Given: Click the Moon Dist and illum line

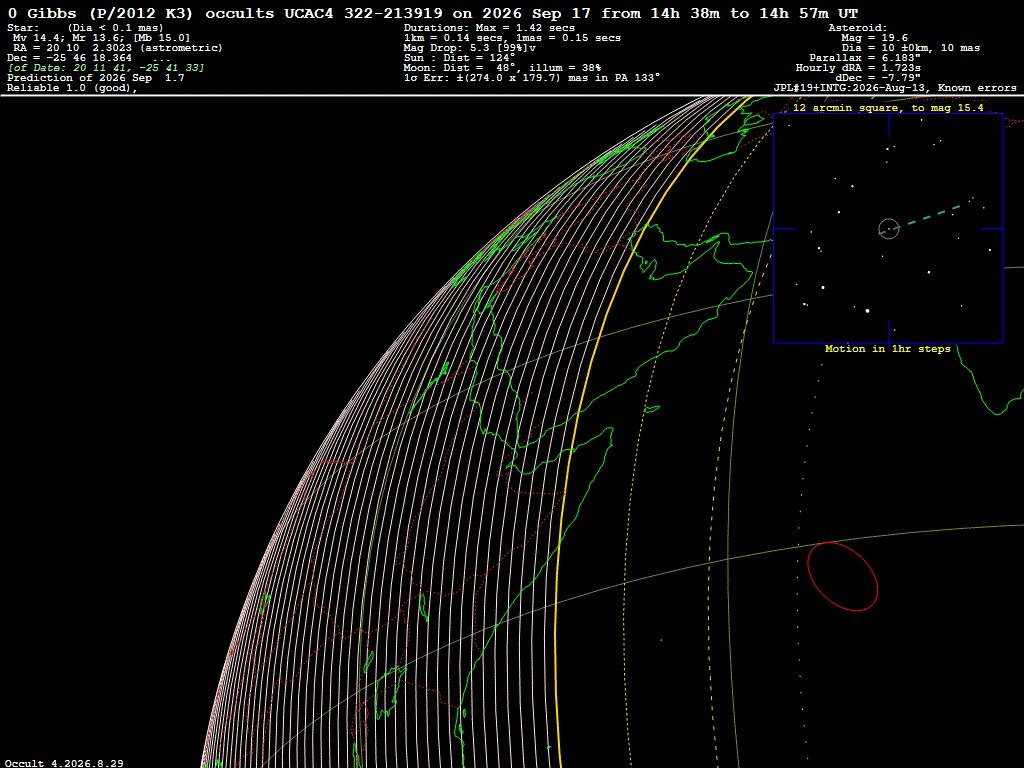Looking at the screenshot, I should 502,68.
